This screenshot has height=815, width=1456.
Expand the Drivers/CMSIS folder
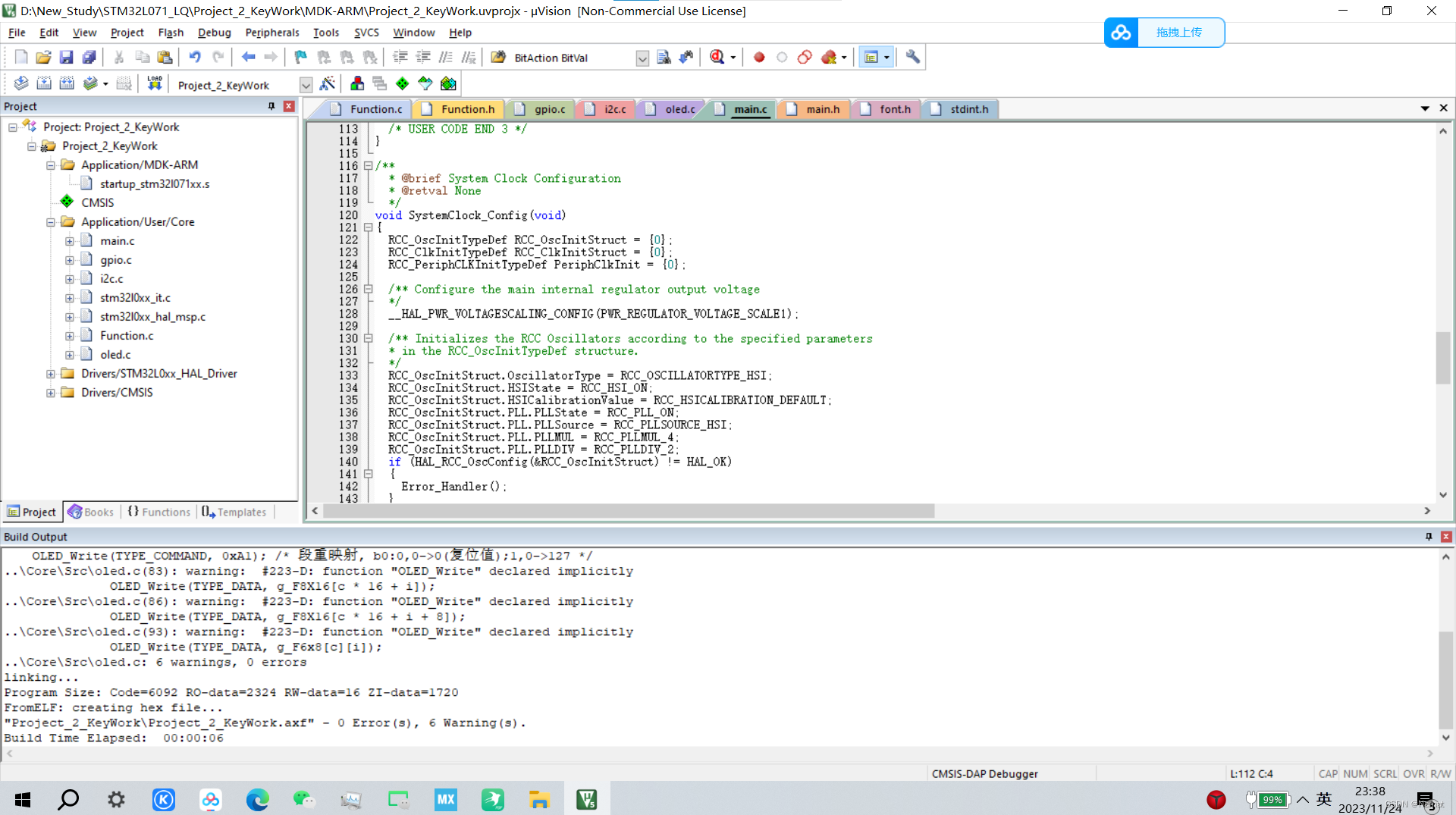[51, 393]
